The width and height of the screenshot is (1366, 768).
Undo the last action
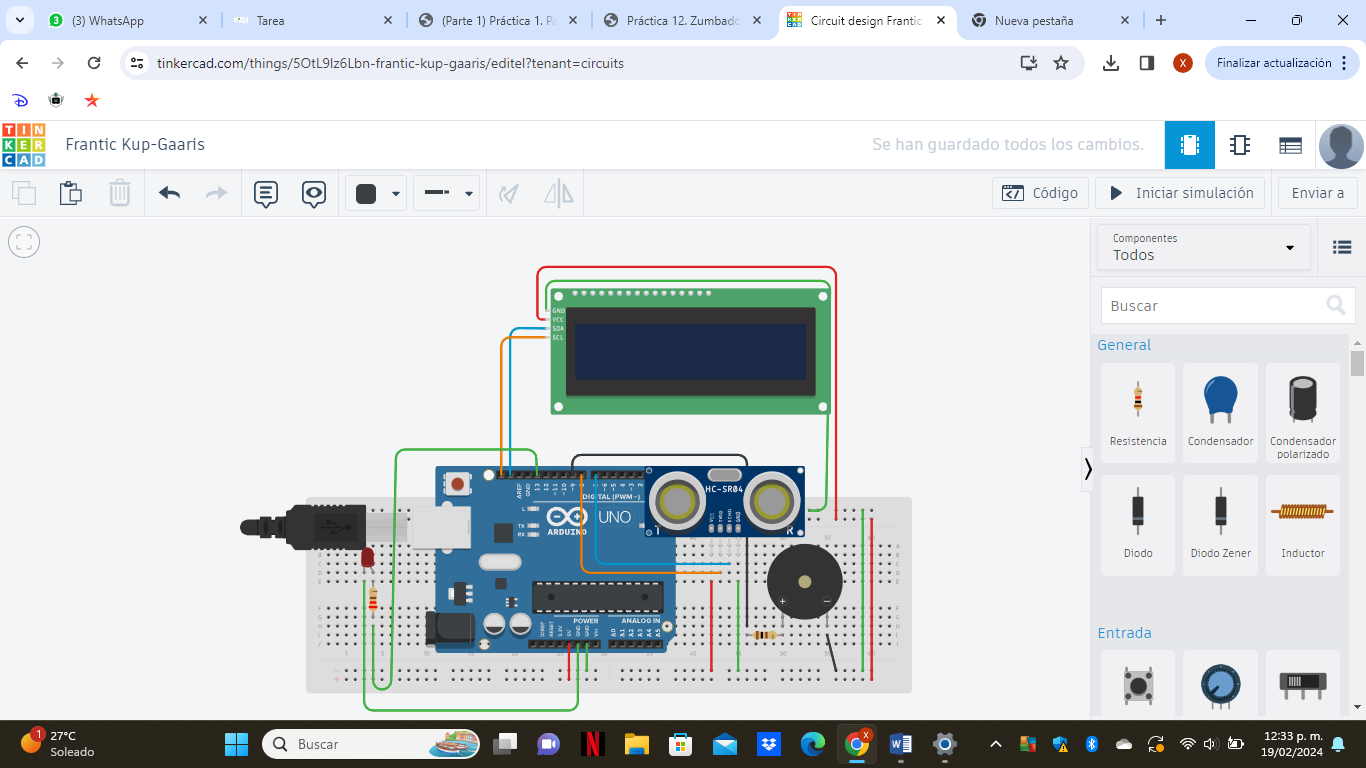click(x=169, y=193)
